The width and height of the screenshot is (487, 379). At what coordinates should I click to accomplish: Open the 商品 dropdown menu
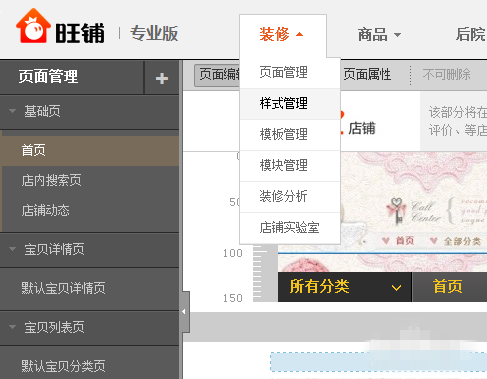[x=379, y=34]
